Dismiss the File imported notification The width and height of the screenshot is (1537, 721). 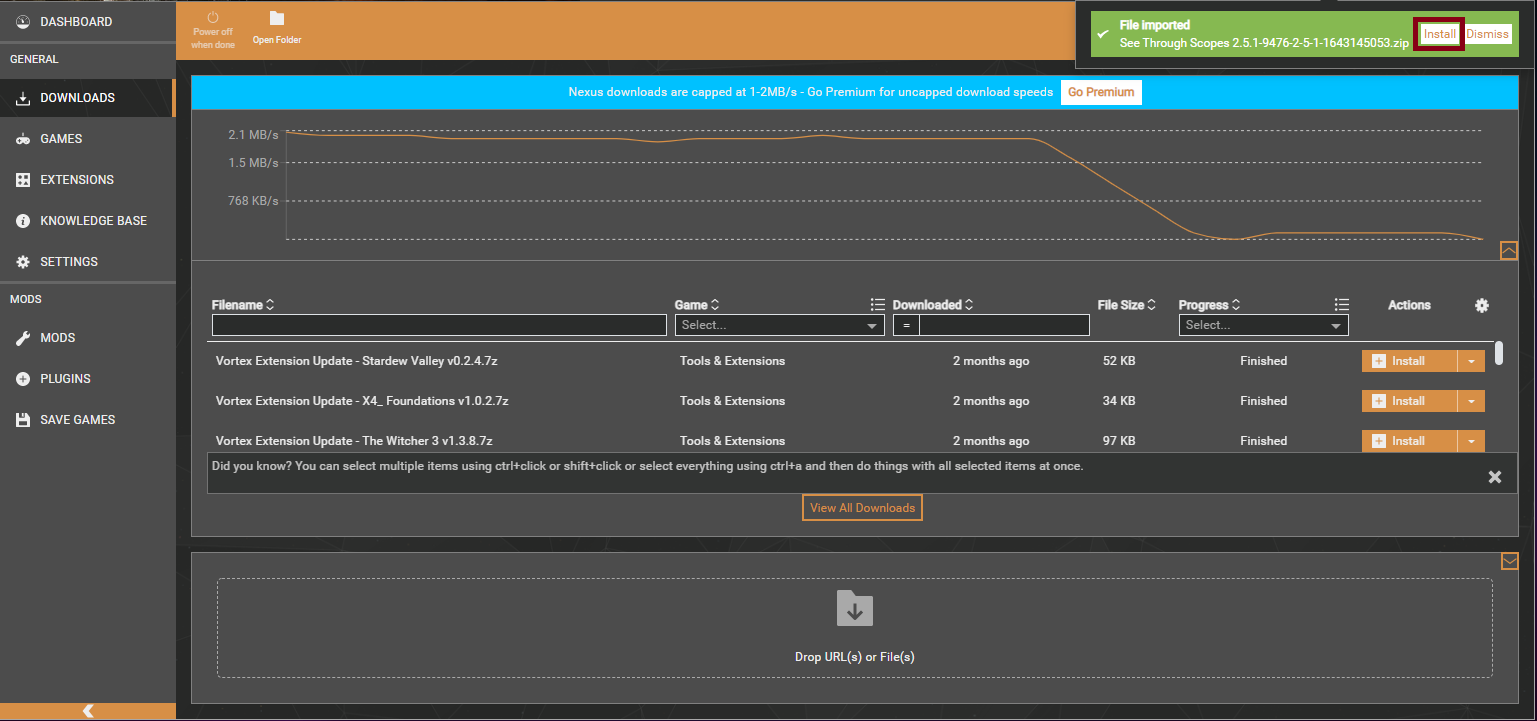(x=1488, y=34)
